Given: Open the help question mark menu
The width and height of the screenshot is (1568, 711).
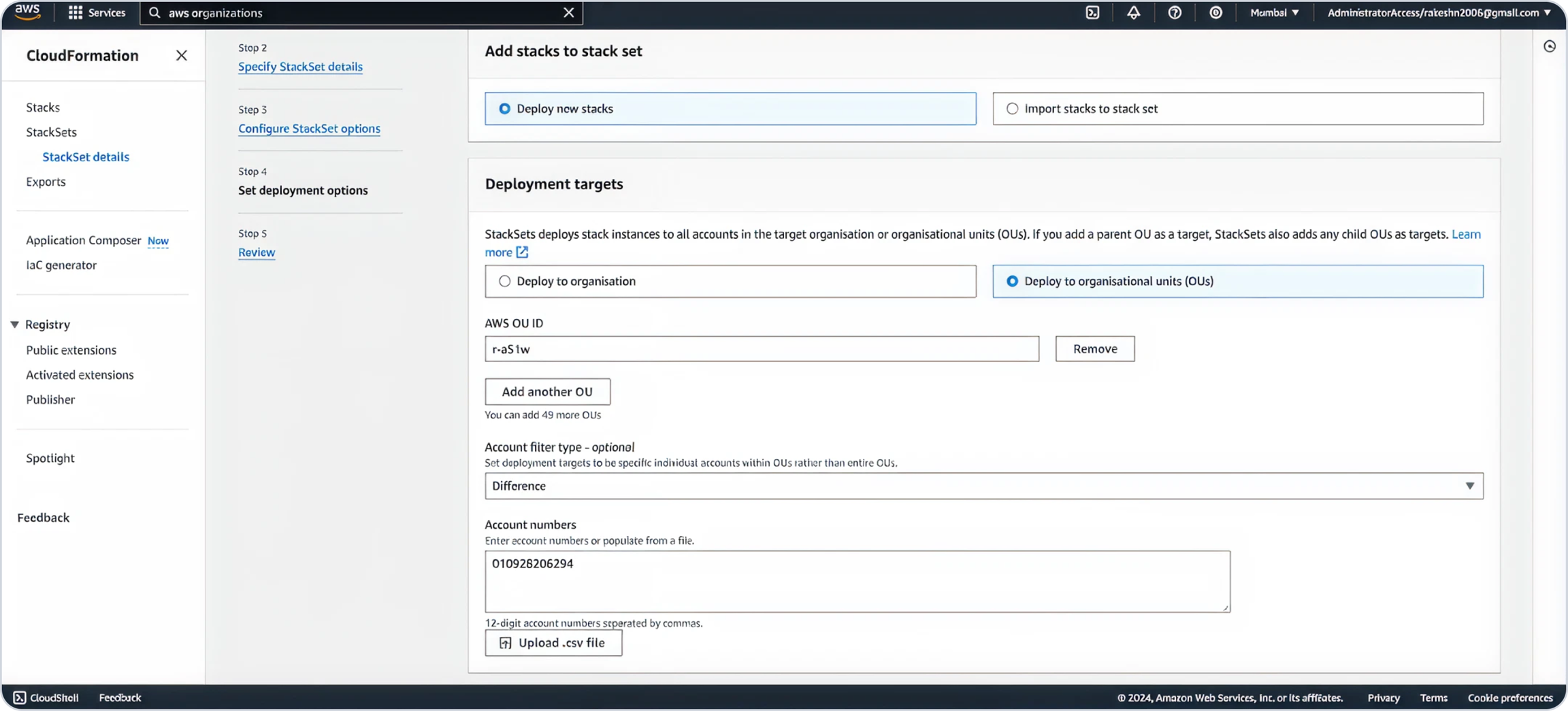Looking at the screenshot, I should [x=1175, y=12].
